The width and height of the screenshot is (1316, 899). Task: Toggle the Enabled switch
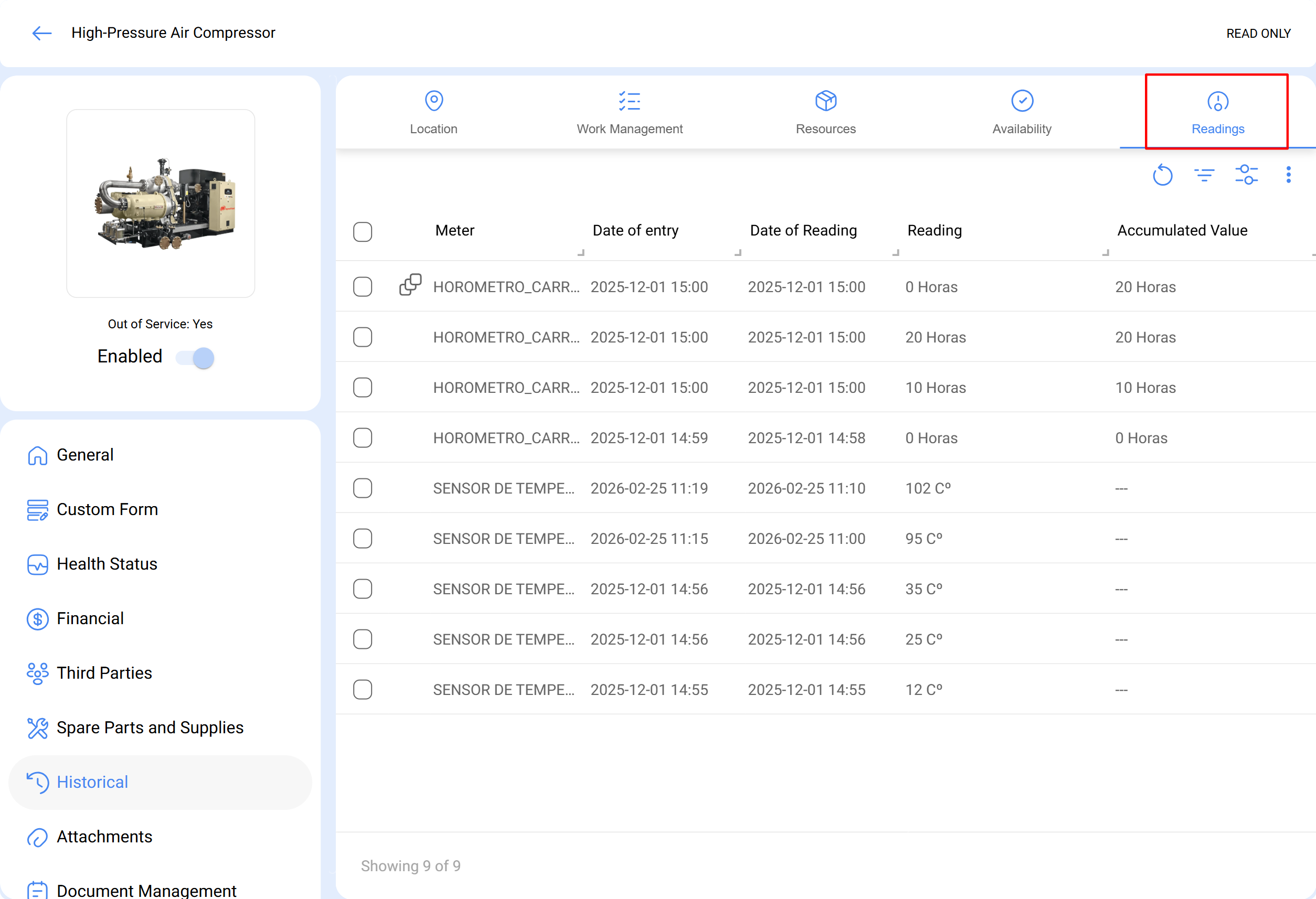pyautogui.click(x=195, y=358)
